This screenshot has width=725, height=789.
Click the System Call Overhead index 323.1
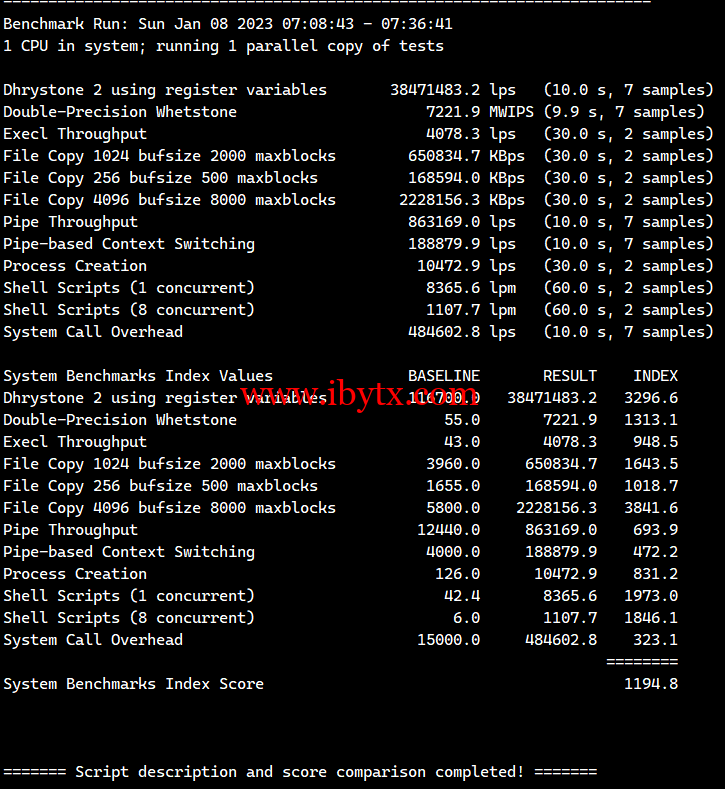(655, 640)
